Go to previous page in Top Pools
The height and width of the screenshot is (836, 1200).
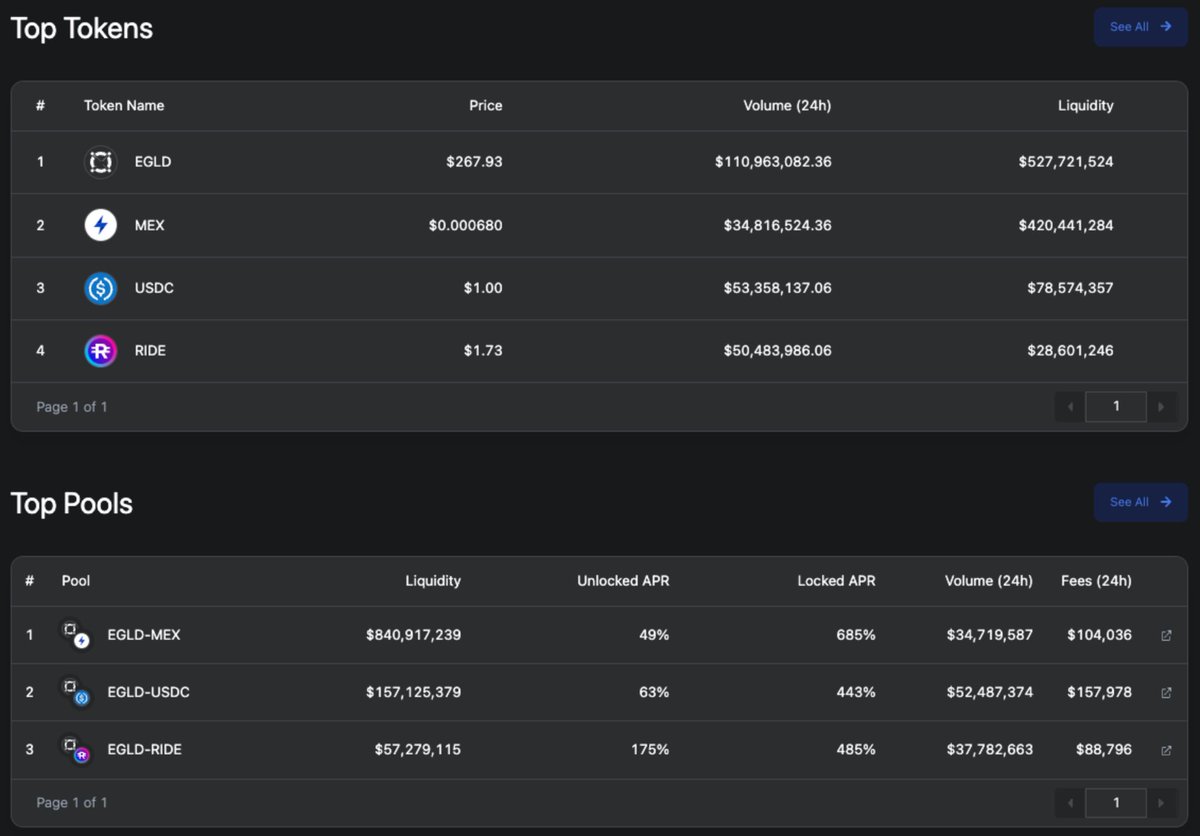[x=1070, y=802]
